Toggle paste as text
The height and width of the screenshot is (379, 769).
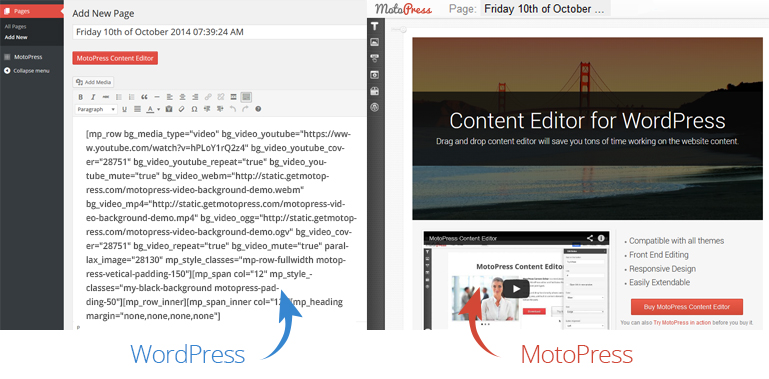tap(169, 109)
